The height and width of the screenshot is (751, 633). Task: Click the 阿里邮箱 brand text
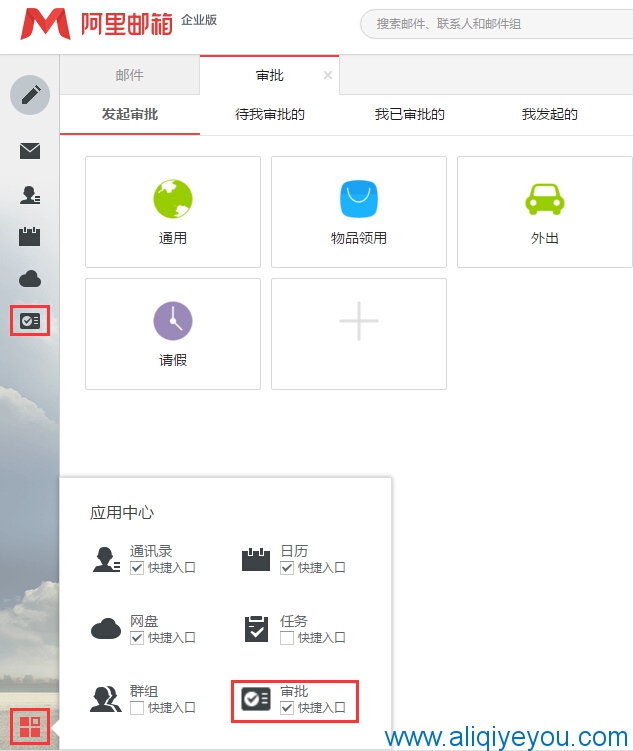click(x=126, y=24)
